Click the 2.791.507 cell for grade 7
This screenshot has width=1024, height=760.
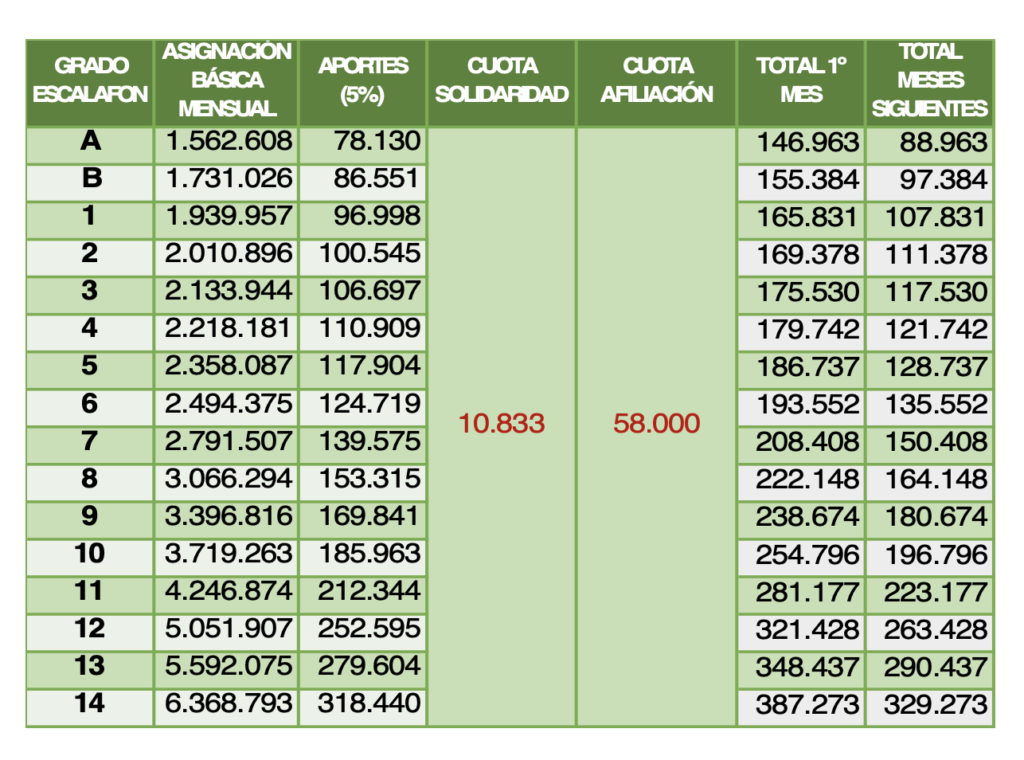[x=229, y=442]
